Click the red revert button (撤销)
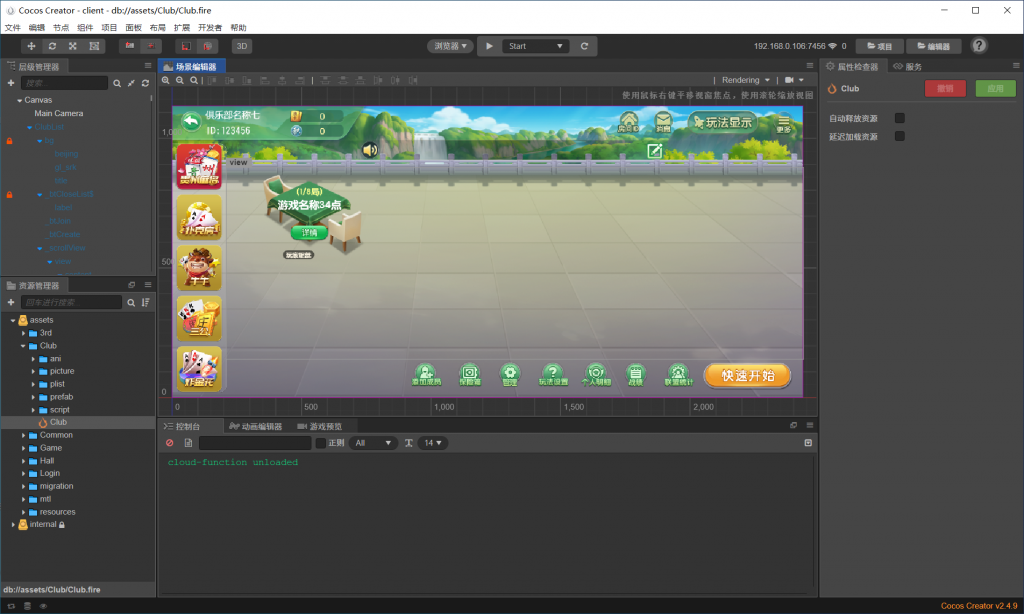 point(945,88)
